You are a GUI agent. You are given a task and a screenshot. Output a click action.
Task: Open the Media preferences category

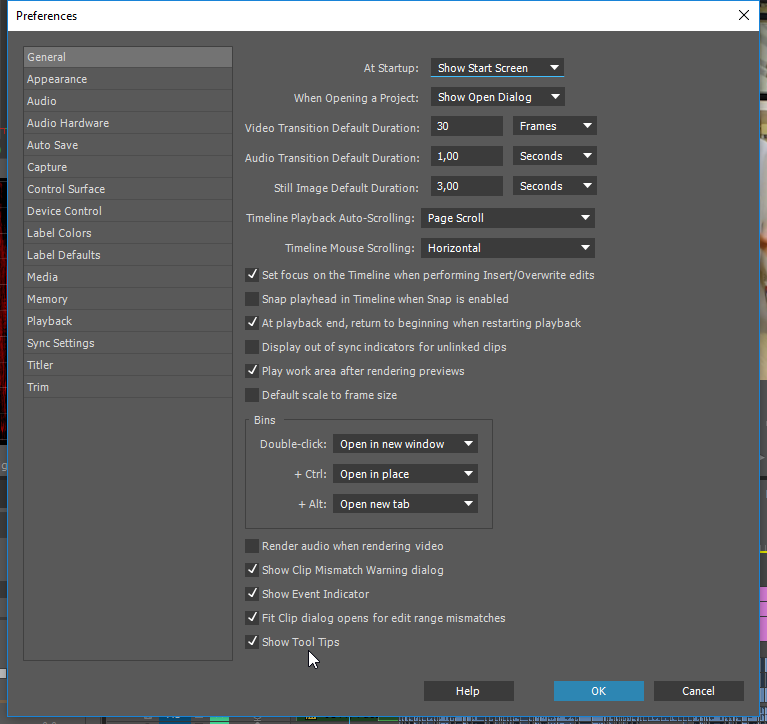pyautogui.click(x=128, y=277)
